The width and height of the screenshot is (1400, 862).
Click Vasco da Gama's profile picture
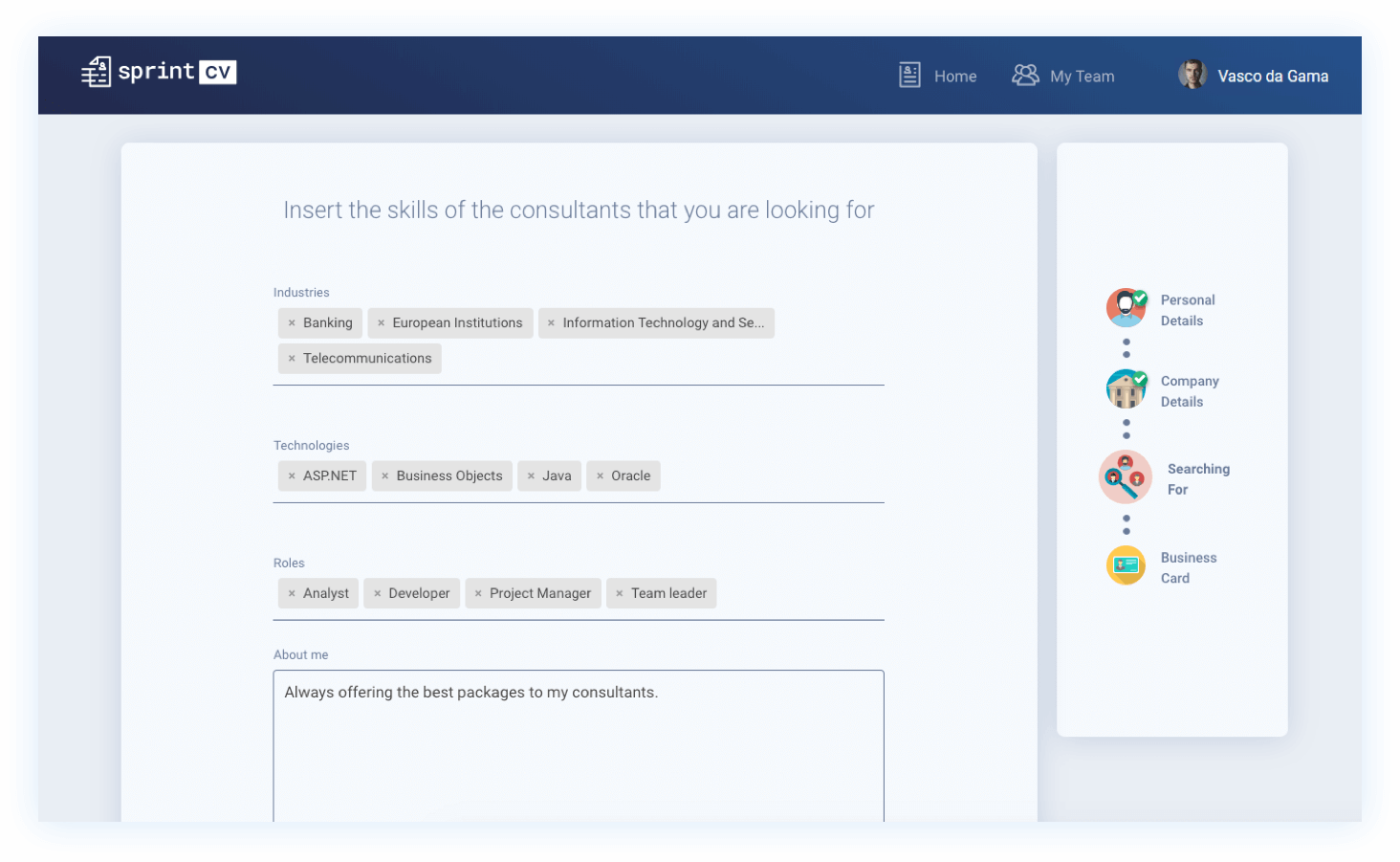click(x=1192, y=75)
